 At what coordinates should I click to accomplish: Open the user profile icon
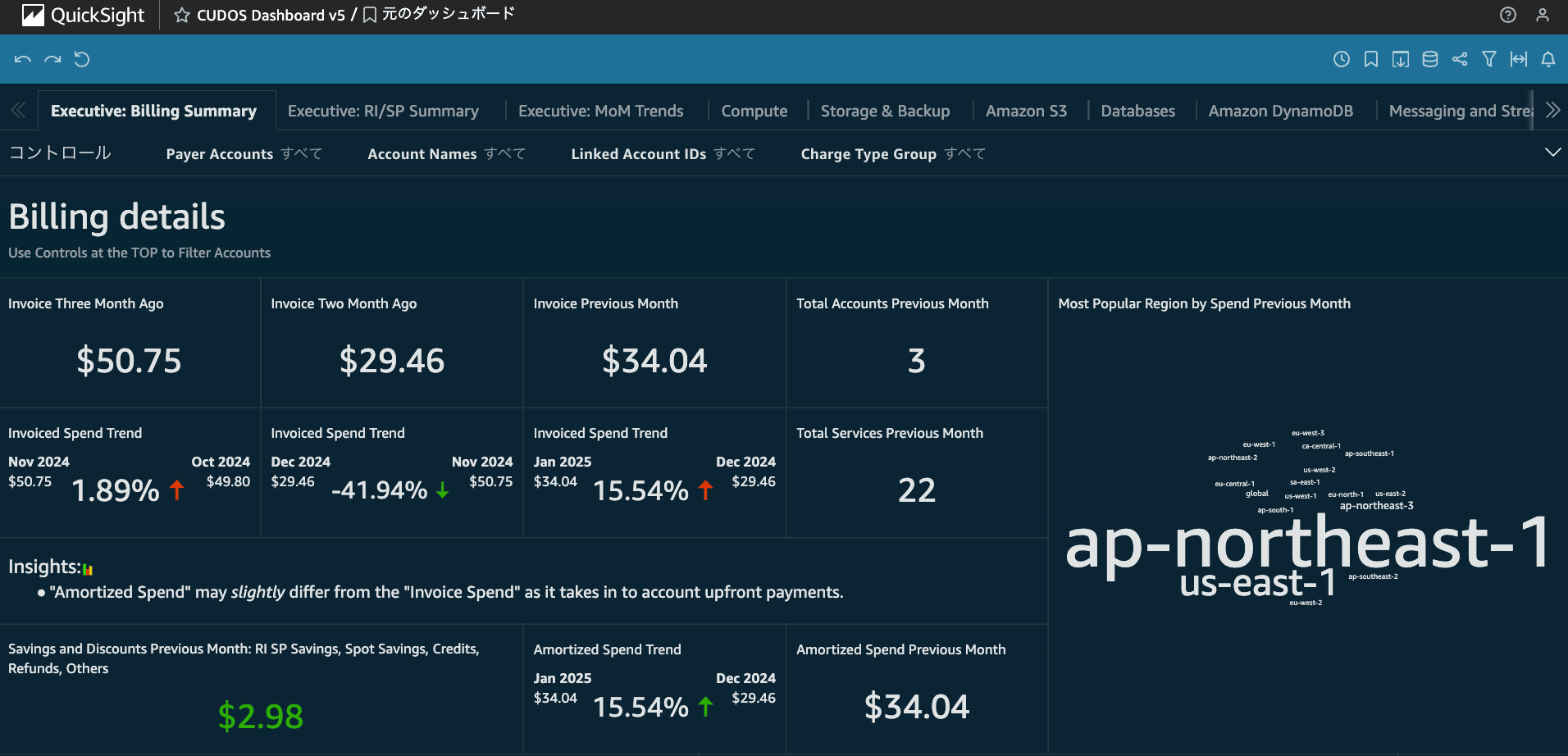(x=1543, y=15)
